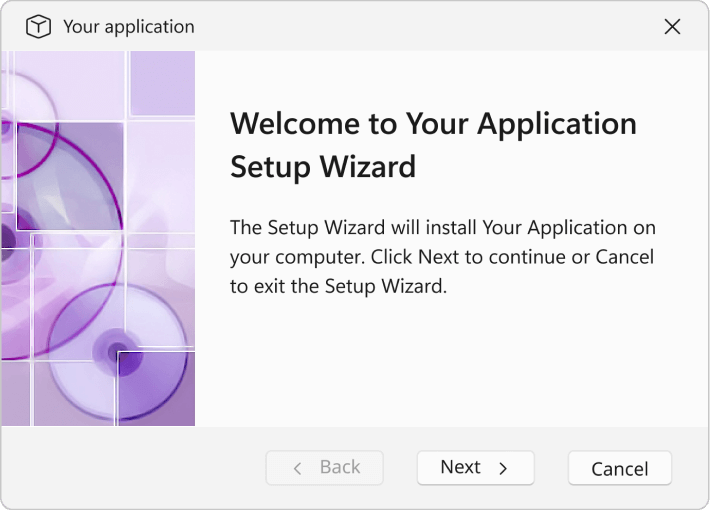Click the cube application icon in title bar
The width and height of the screenshot is (710, 511).
pos(38,26)
